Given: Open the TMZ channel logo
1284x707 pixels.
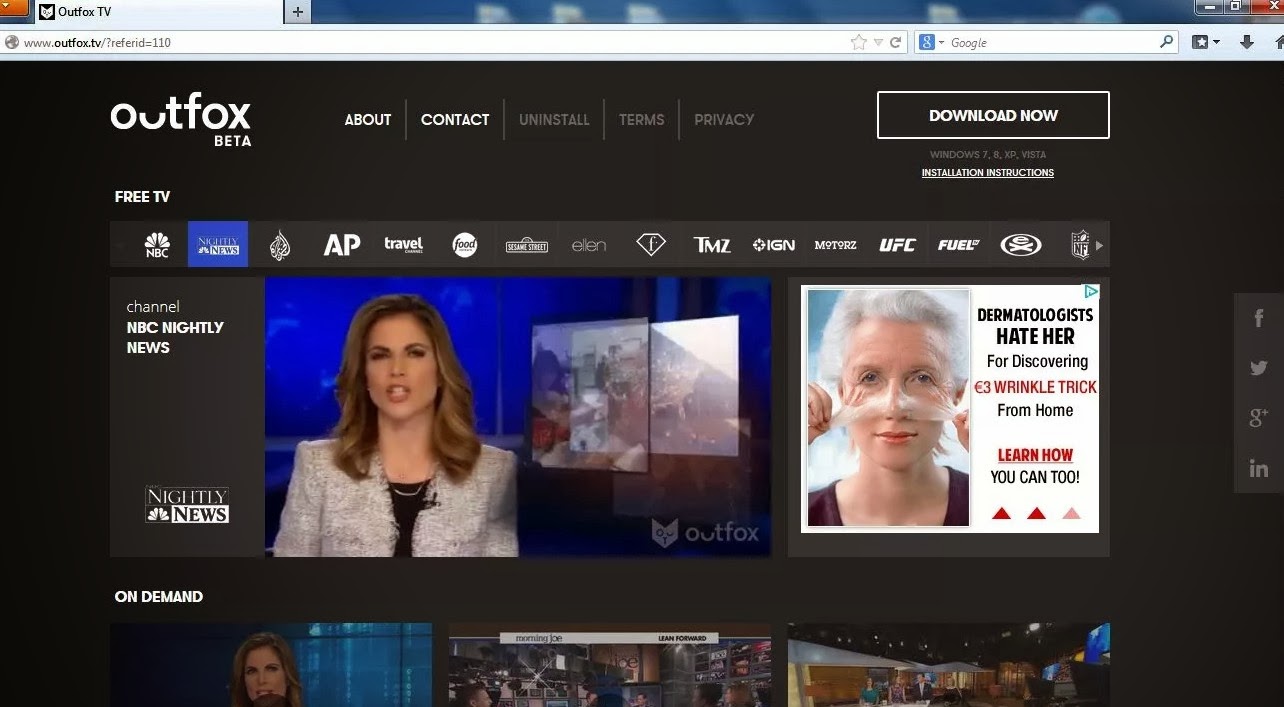Looking at the screenshot, I should [x=712, y=245].
